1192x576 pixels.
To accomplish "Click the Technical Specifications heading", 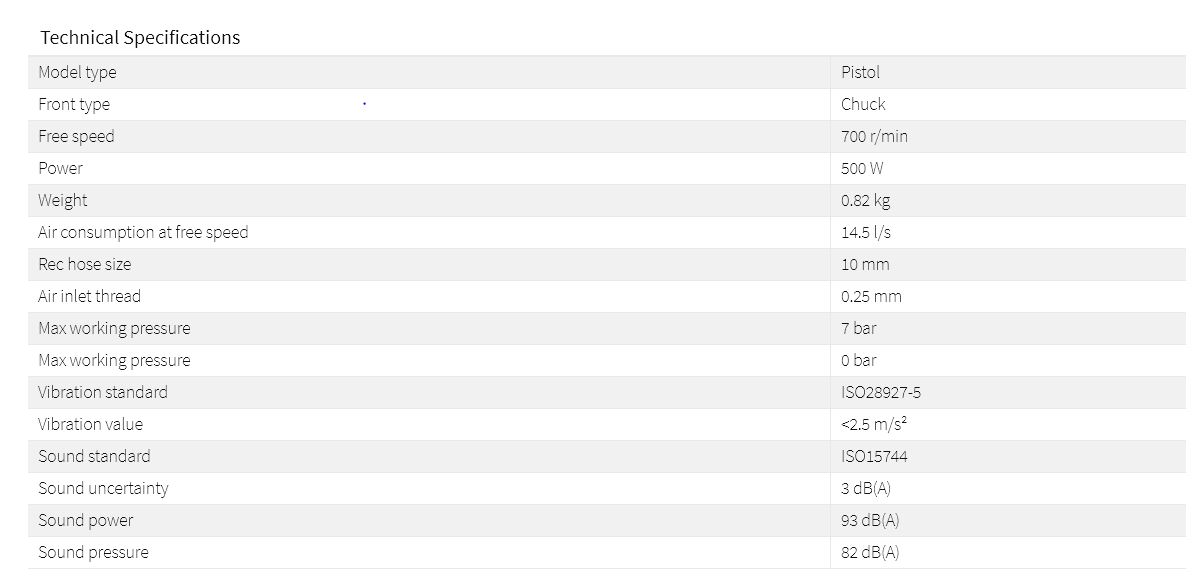I will coord(140,38).
